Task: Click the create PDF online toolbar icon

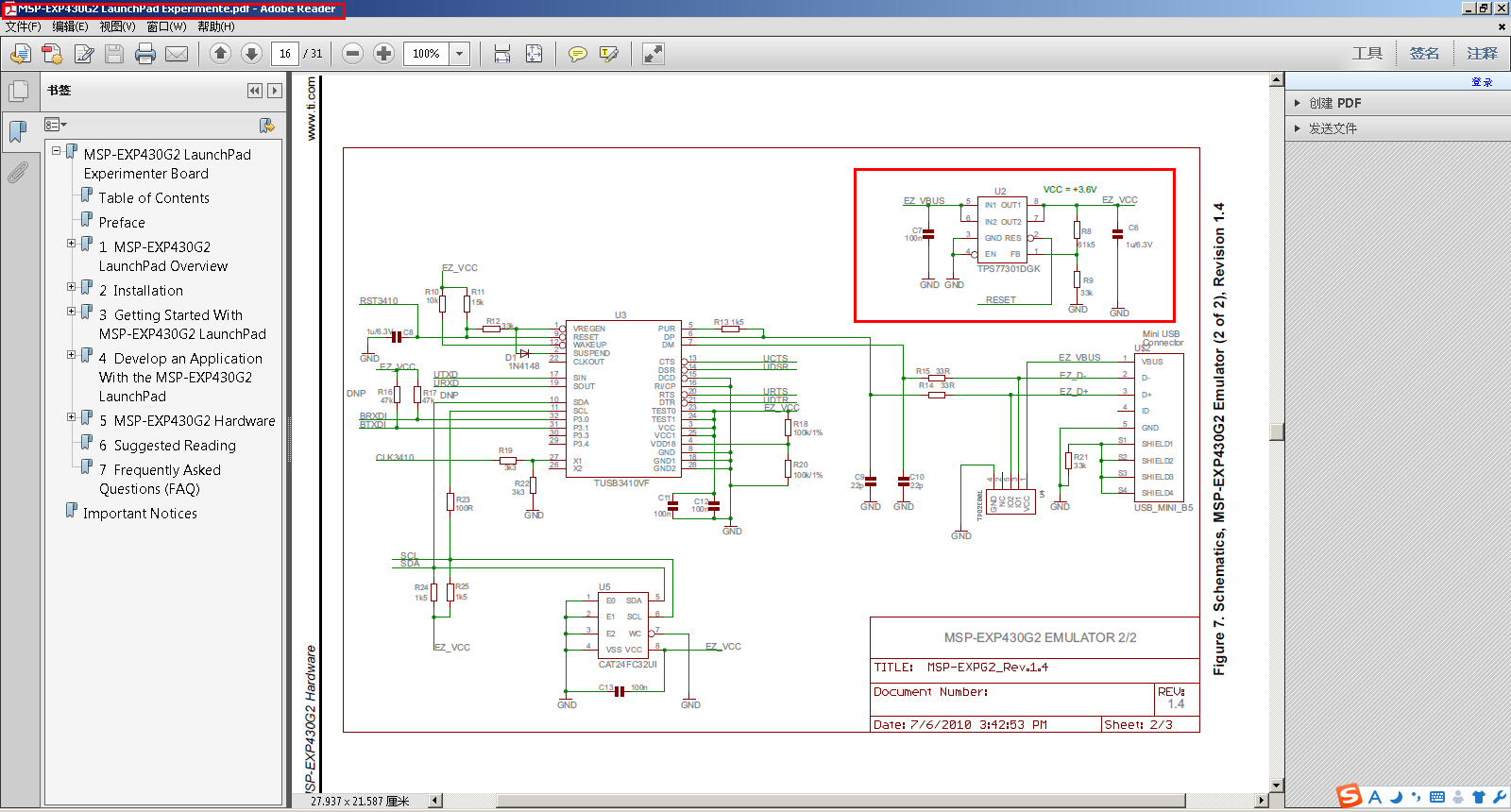Action: click(52, 54)
